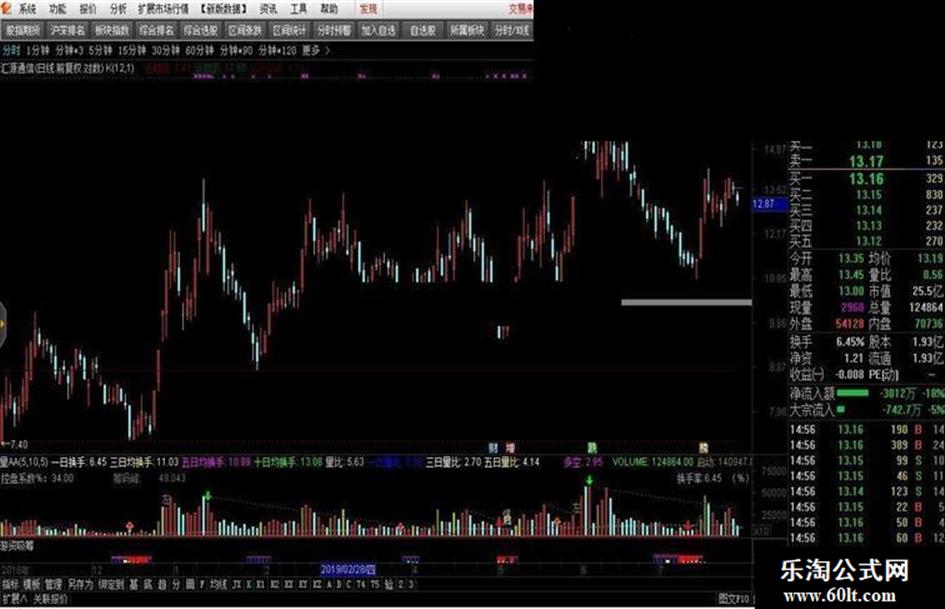Switch to the 15分钟 period tab
Image resolution: width=945 pixels, height=609 pixels.
132,51
